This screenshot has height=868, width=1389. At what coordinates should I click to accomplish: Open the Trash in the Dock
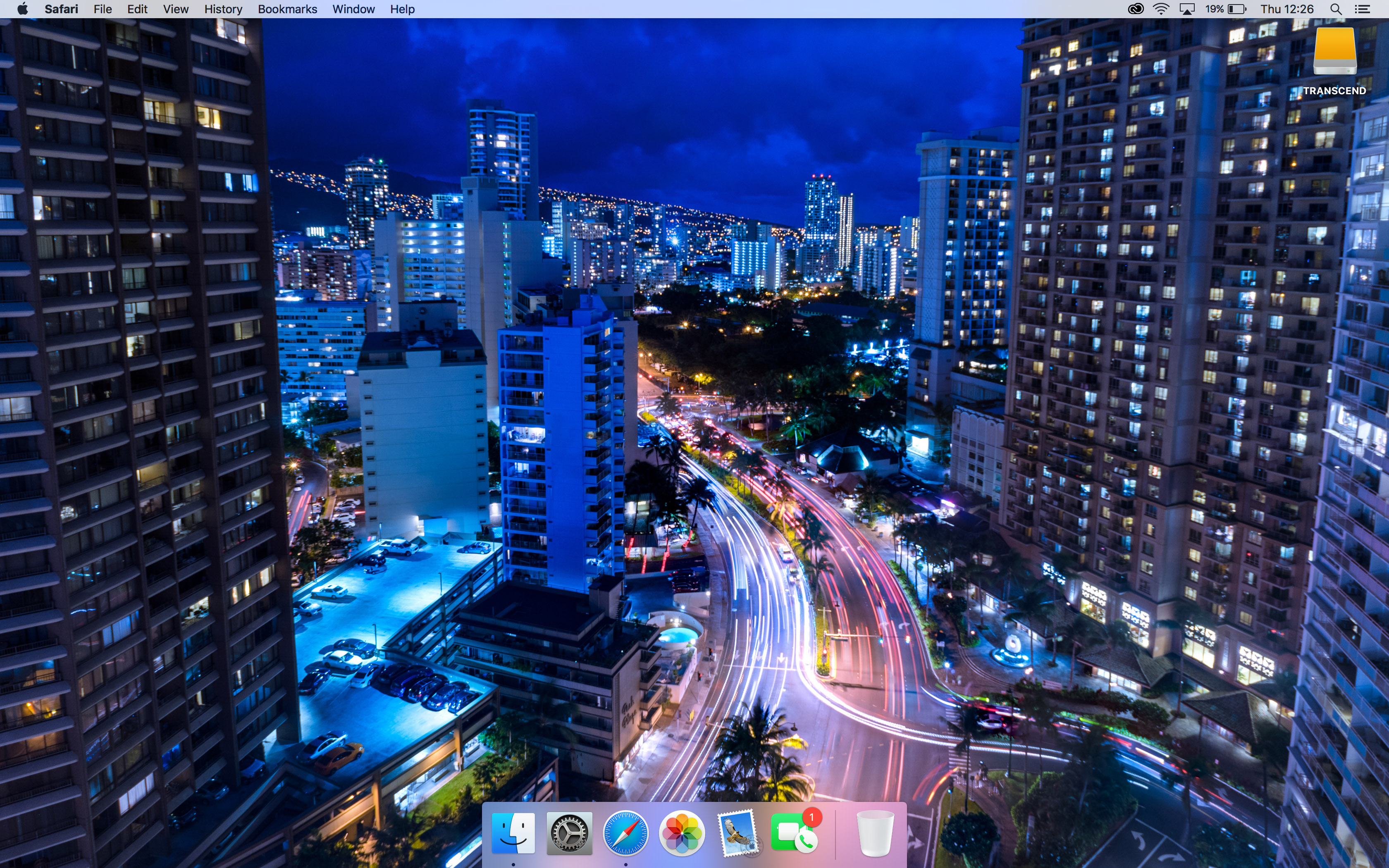pyautogui.click(x=875, y=833)
